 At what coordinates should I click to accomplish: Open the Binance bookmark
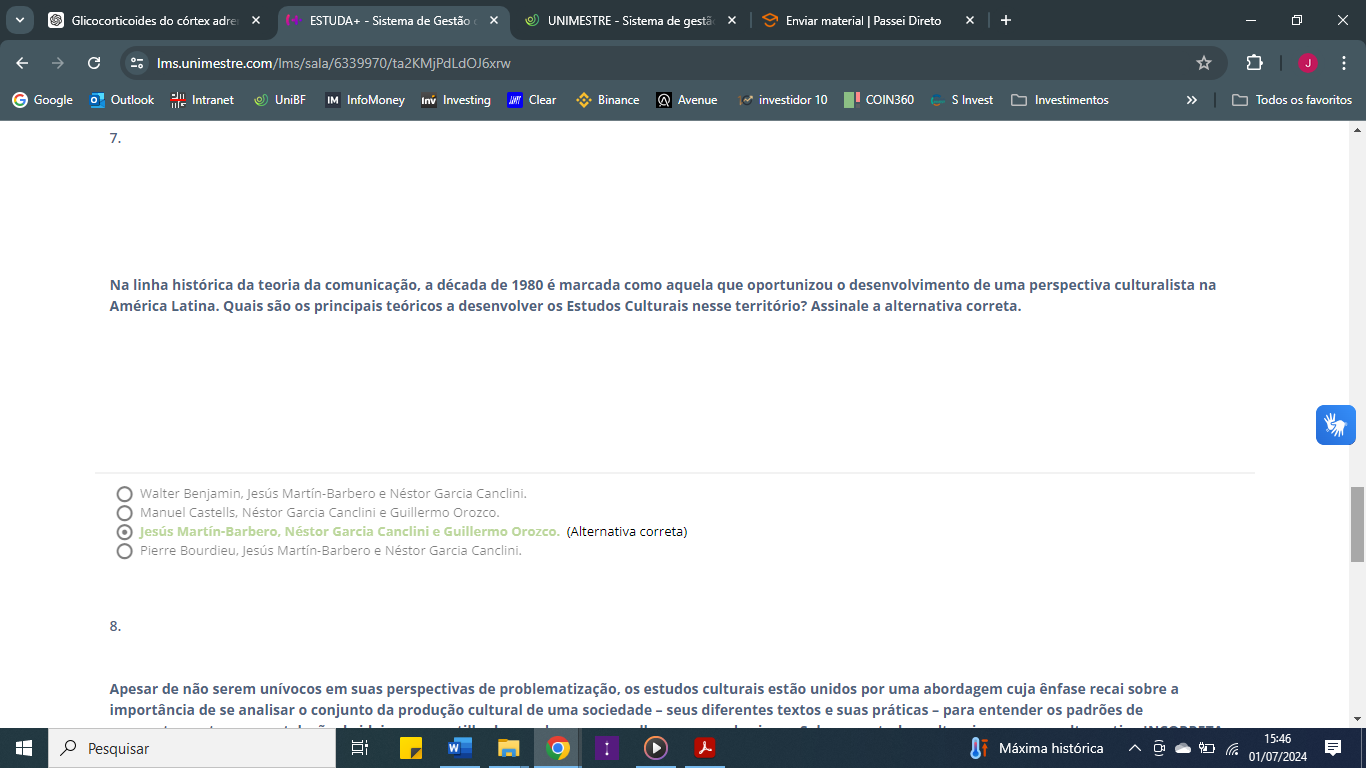[607, 100]
